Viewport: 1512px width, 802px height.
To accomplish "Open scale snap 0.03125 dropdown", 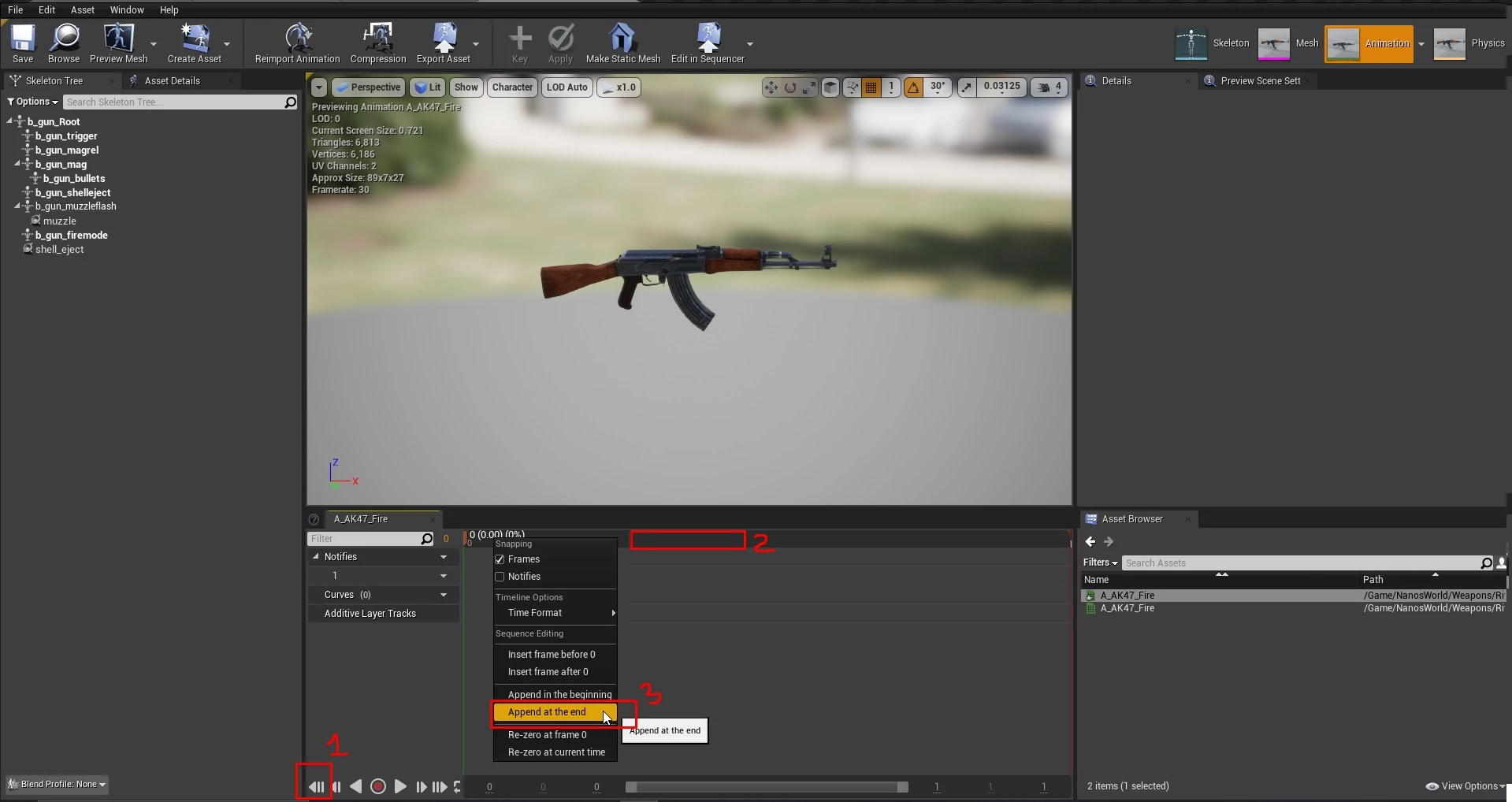I will (x=1001, y=87).
